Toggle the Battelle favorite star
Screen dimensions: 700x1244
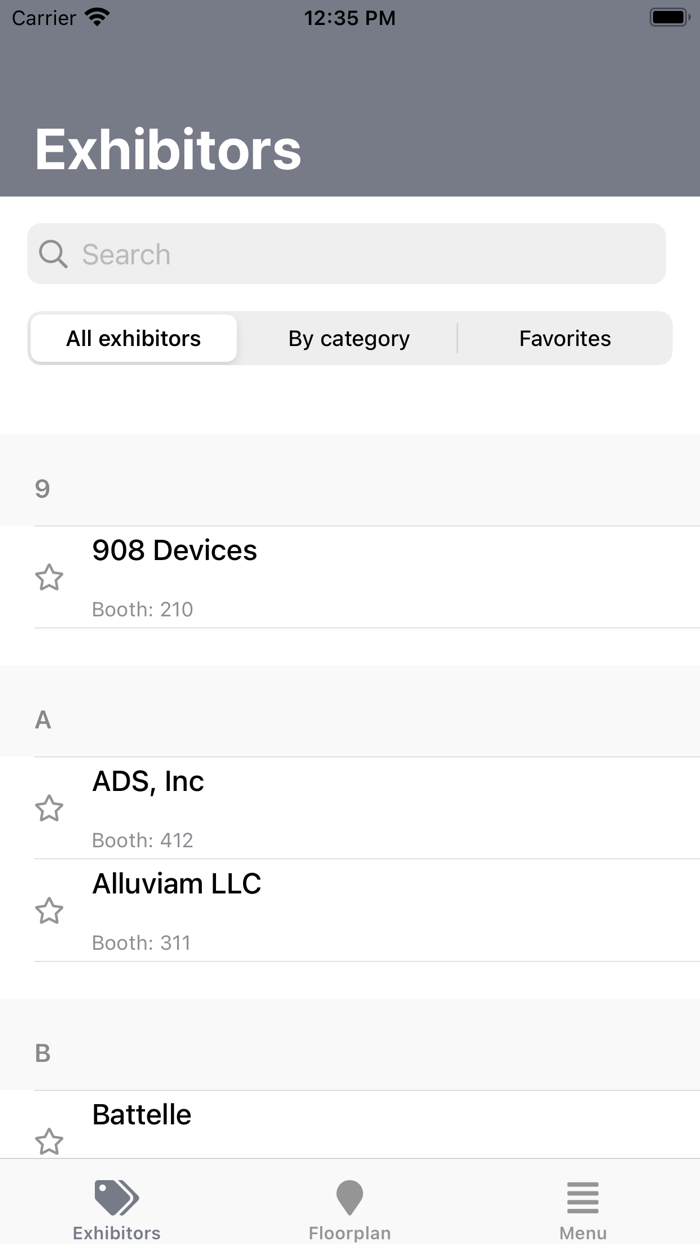[x=49, y=1141]
